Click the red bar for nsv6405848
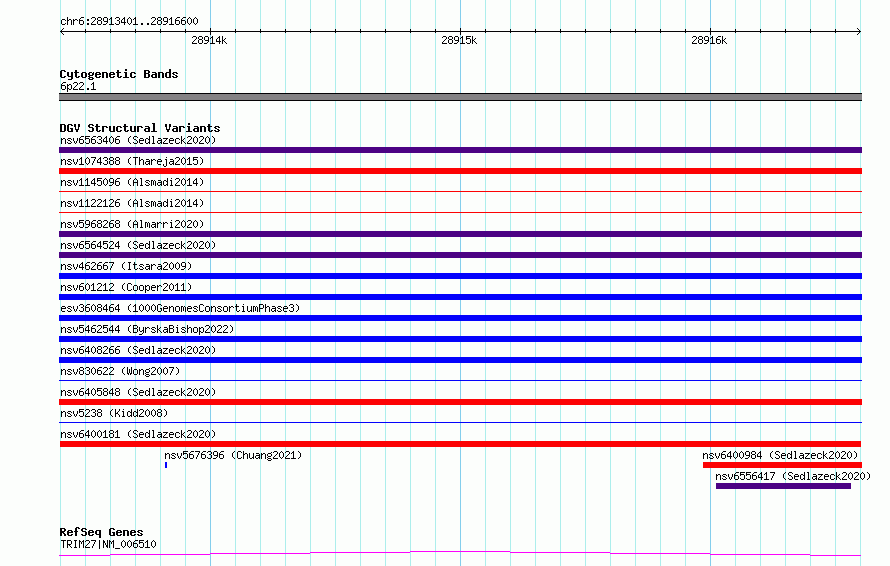 460,402
